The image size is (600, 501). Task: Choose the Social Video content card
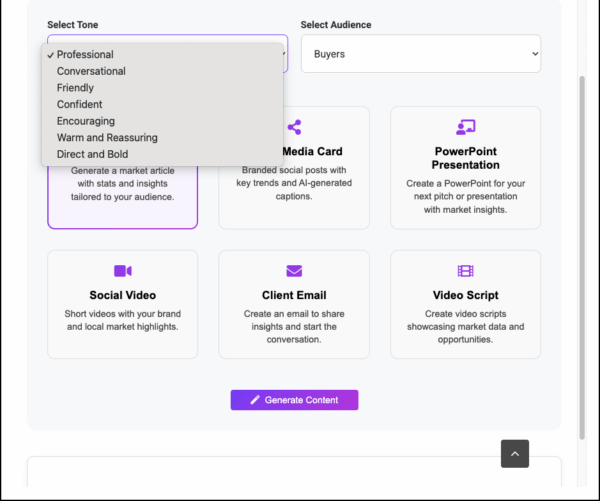(x=122, y=304)
